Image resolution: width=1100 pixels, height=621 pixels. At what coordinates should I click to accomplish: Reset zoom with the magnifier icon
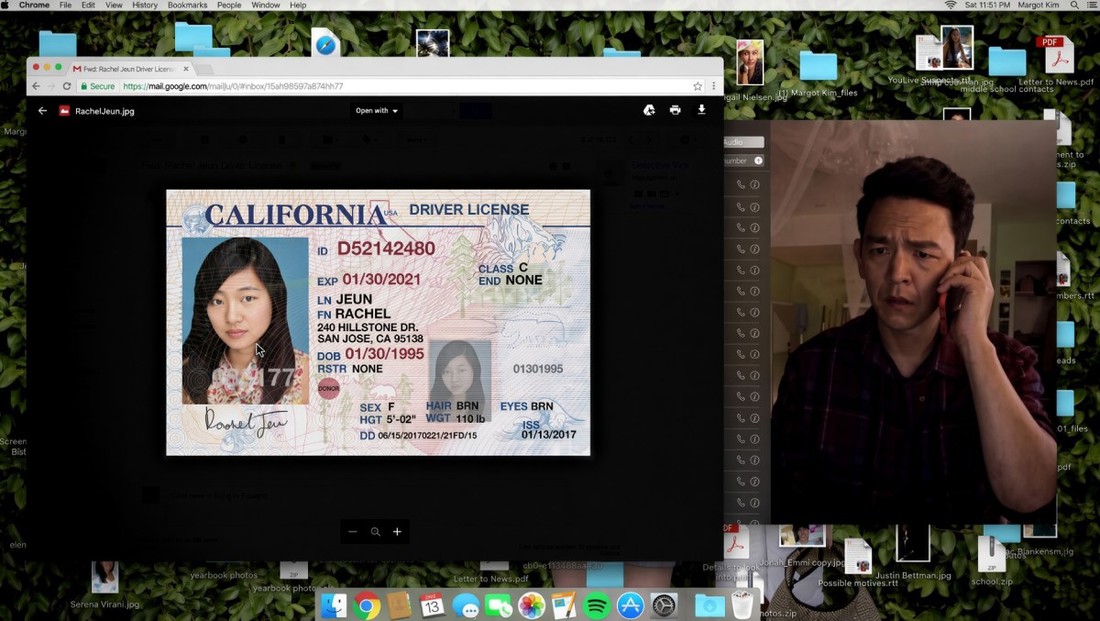point(375,532)
